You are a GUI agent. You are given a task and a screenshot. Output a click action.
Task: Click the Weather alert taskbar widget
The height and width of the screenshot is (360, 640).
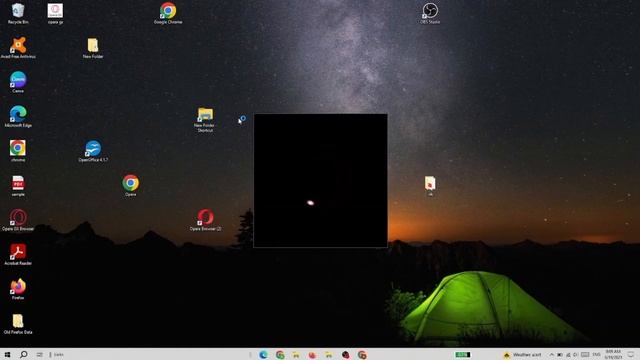(x=523, y=355)
